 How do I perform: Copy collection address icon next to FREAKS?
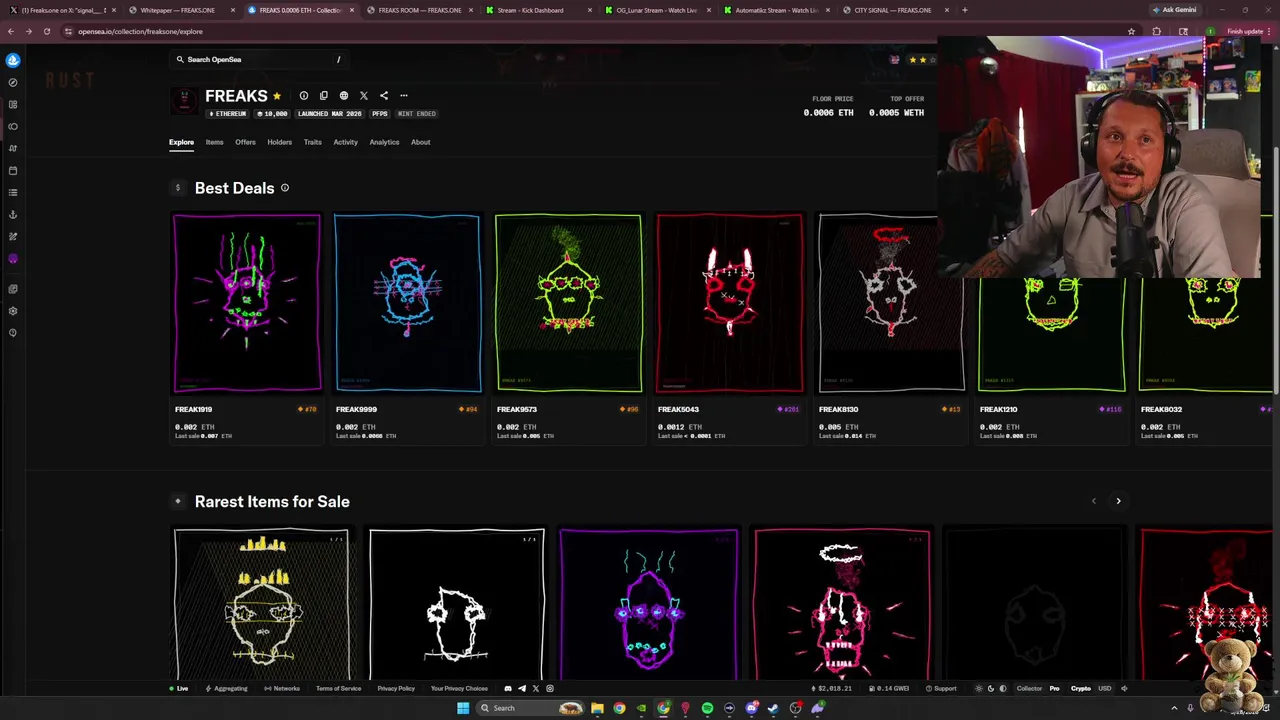(324, 96)
